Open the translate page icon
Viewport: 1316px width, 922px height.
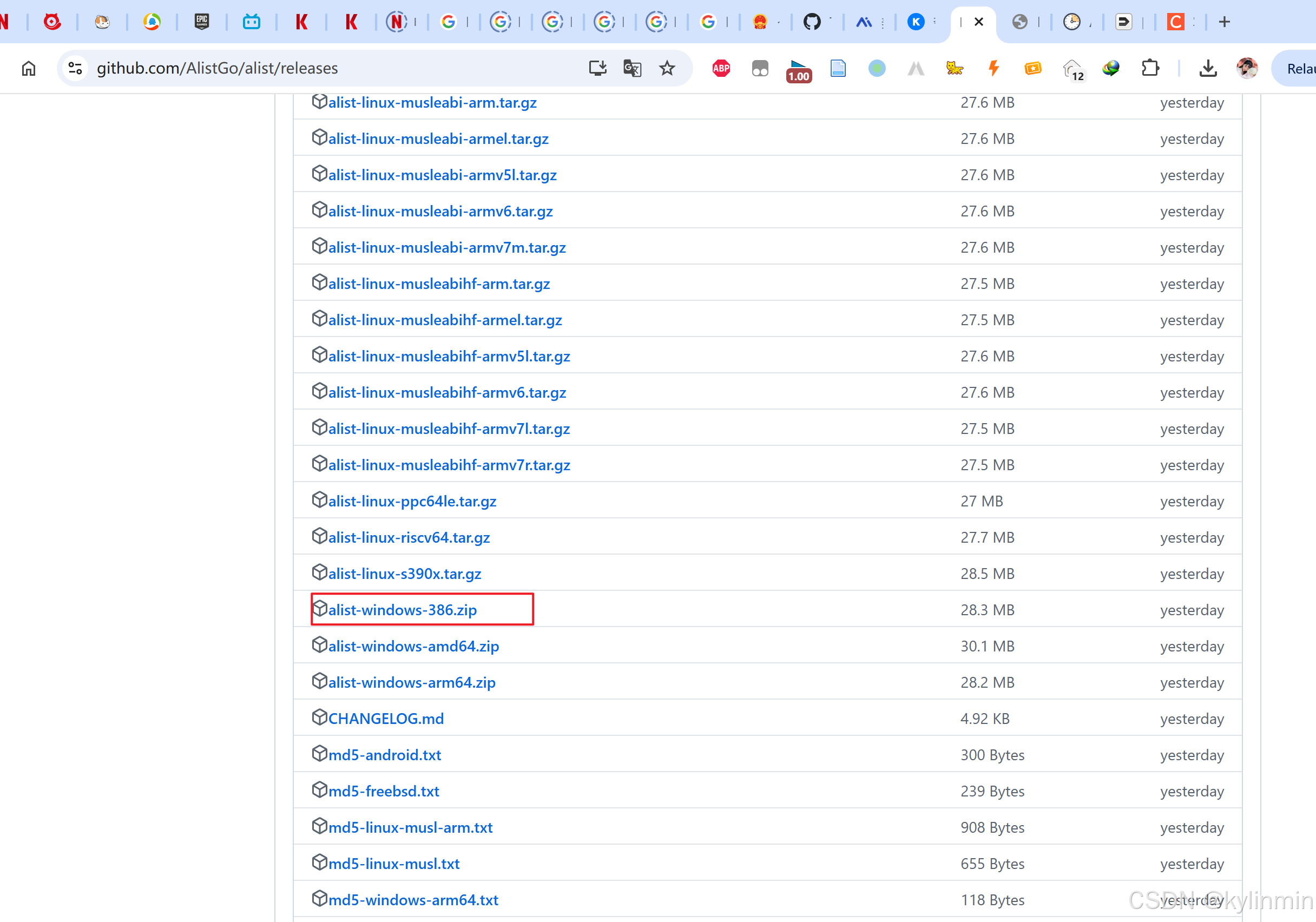click(631, 68)
